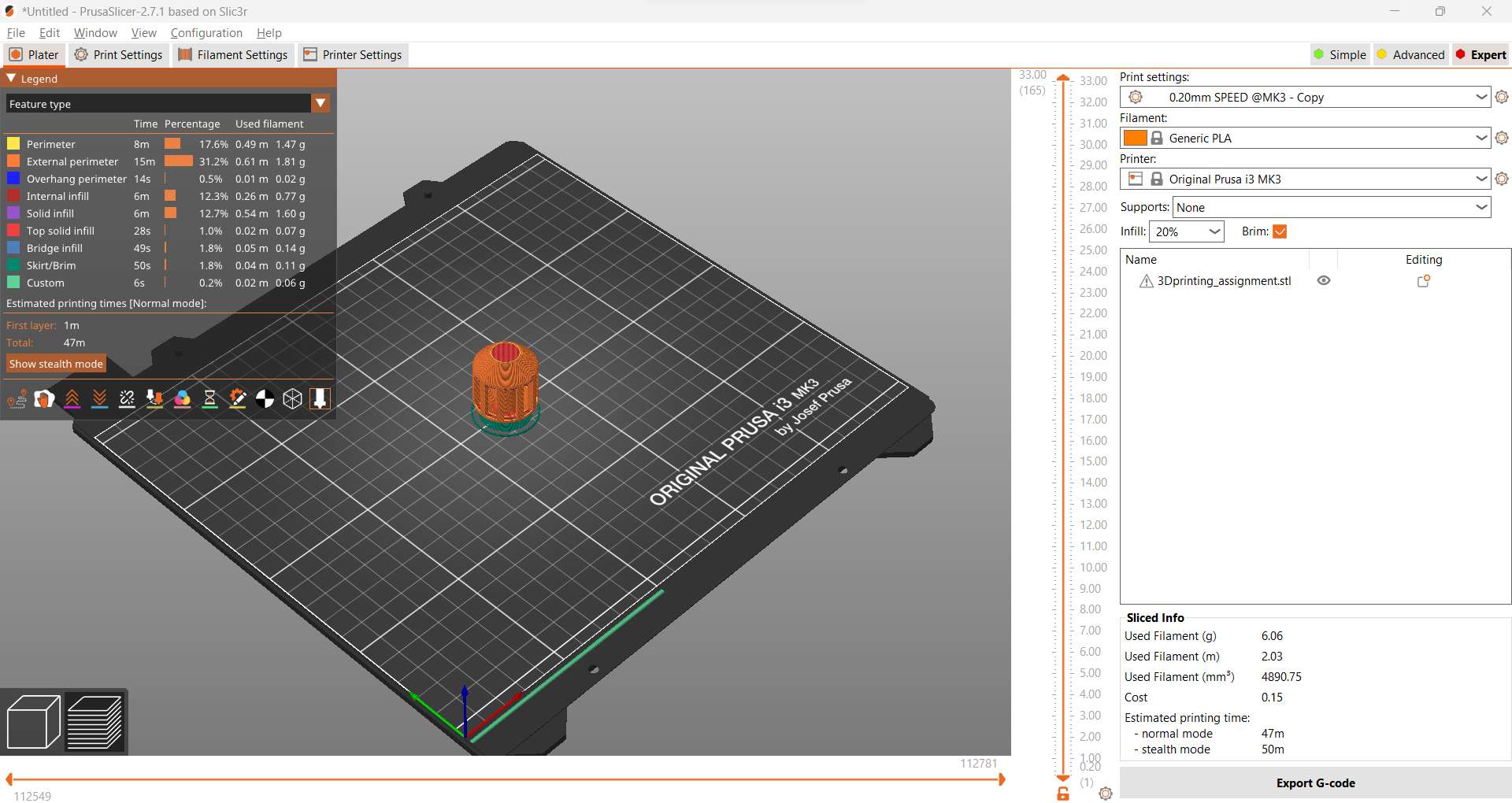The image size is (1512, 803).
Task: Select the 3Dprinting_assignment.stl object row
Action: pos(1315,281)
